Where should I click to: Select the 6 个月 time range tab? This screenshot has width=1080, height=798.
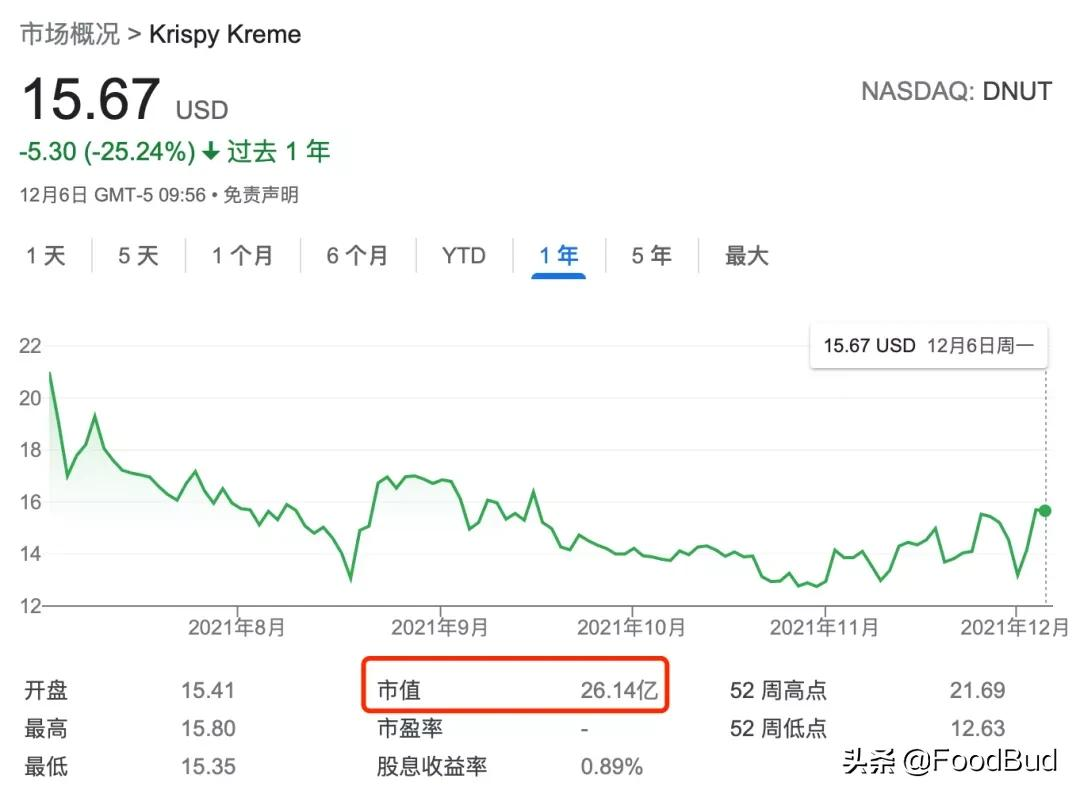357,255
